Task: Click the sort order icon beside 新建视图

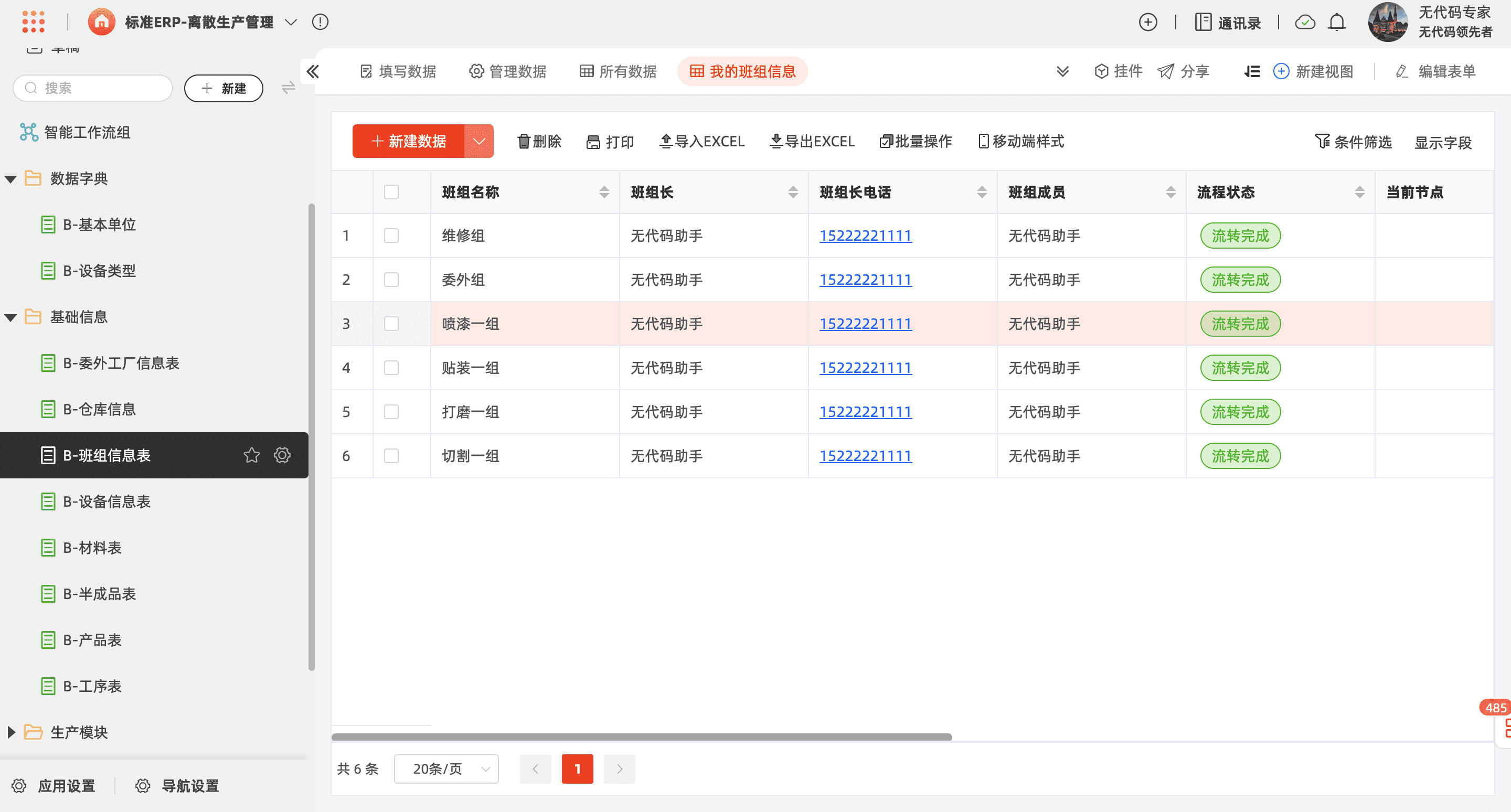Action: pos(1252,71)
